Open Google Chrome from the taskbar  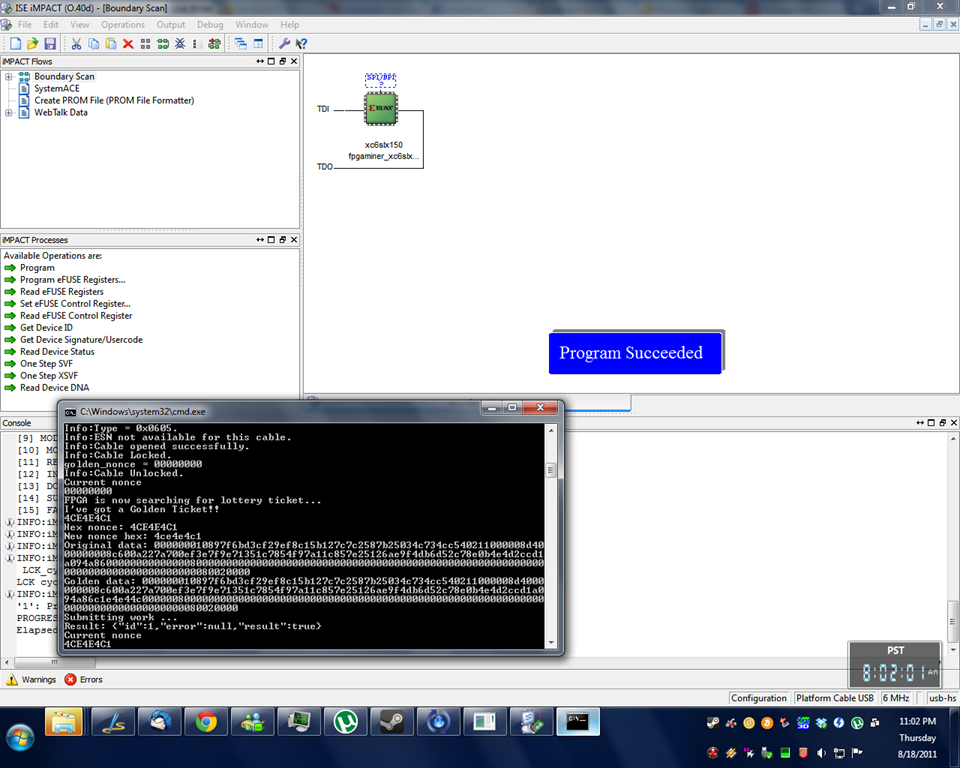coord(206,722)
